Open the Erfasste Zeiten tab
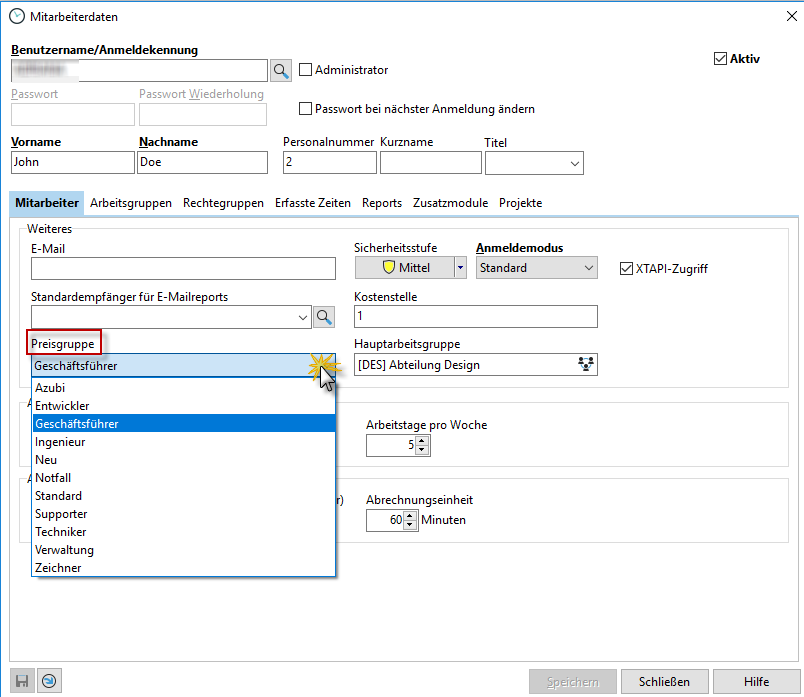Image resolution: width=804 pixels, height=697 pixels. tap(313, 203)
